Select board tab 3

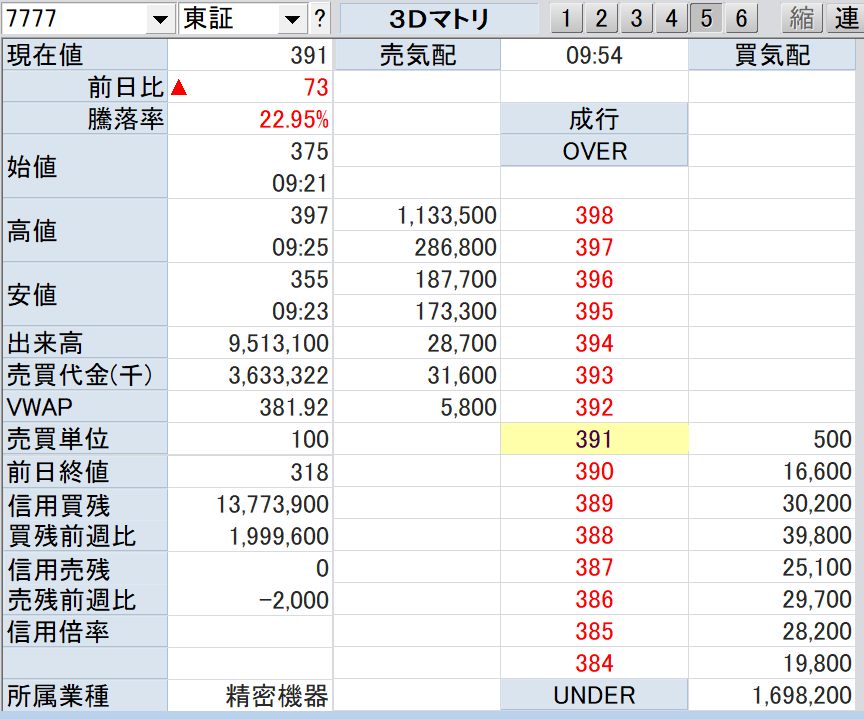click(636, 18)
